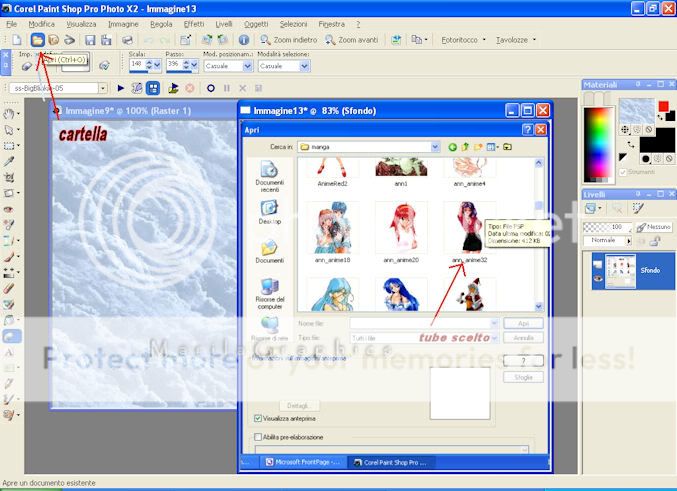Select the Red Eye tool
Image resolution: width=677 pixels, height=491 pixels.
pyautogui.click(x=9, y=209)
